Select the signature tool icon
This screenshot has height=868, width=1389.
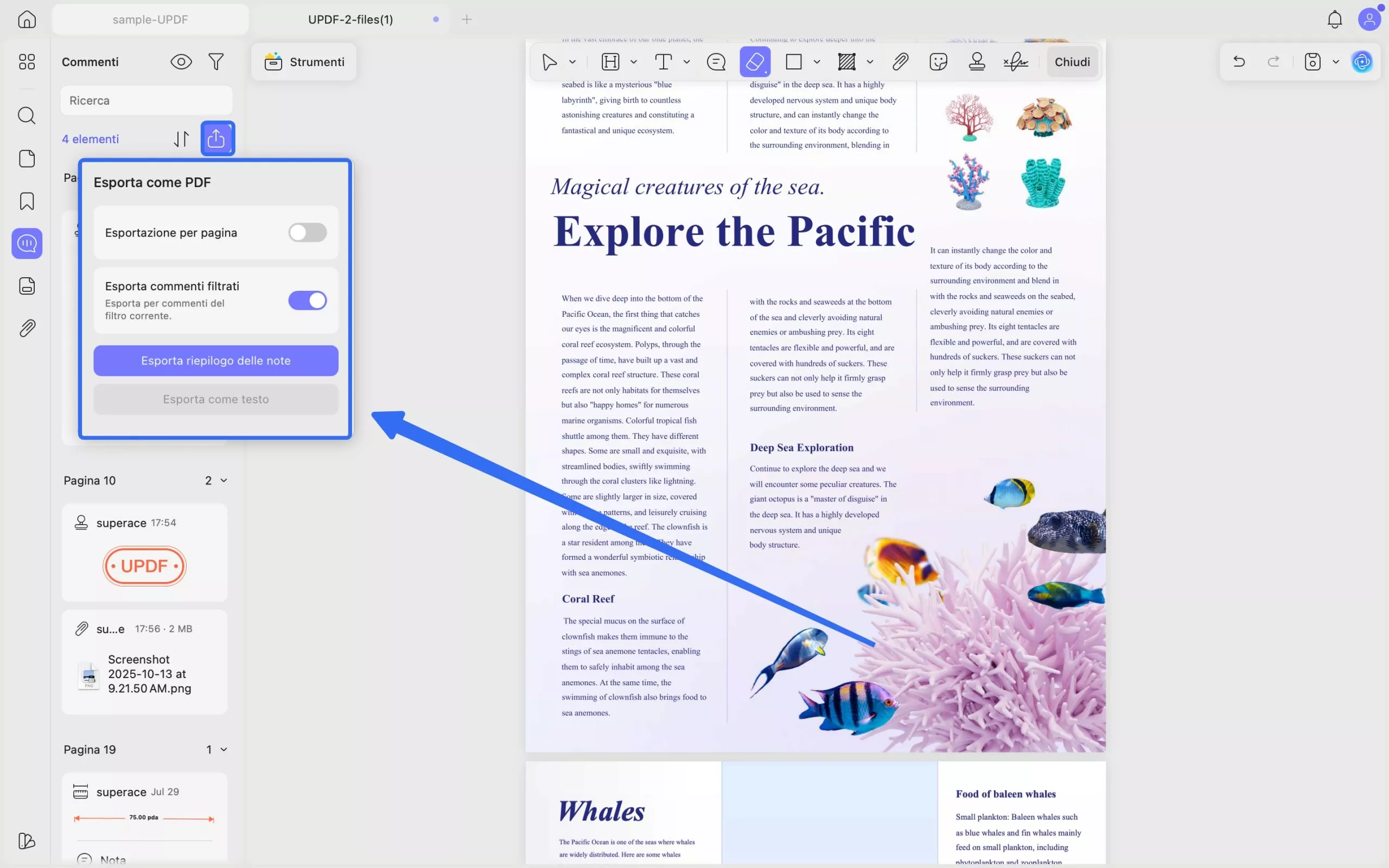click(x=1015, y=61)
